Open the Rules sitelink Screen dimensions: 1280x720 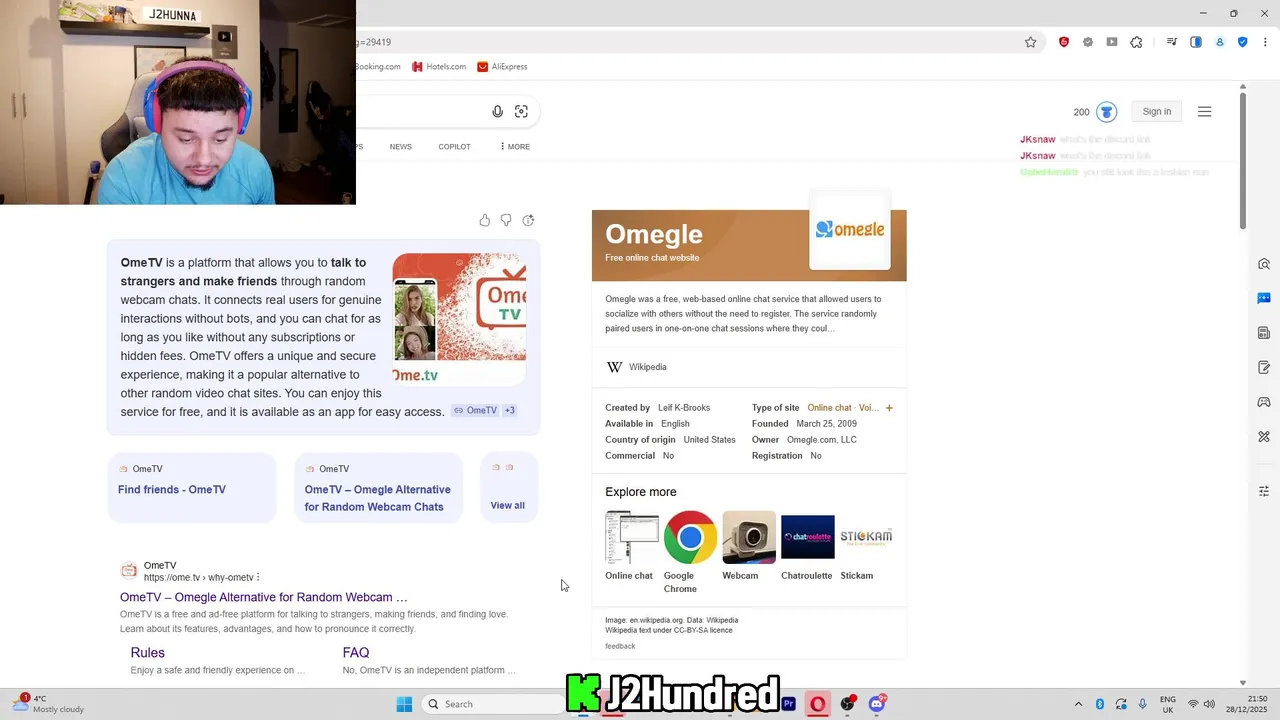pyautogui.click(x=147, y=653)
